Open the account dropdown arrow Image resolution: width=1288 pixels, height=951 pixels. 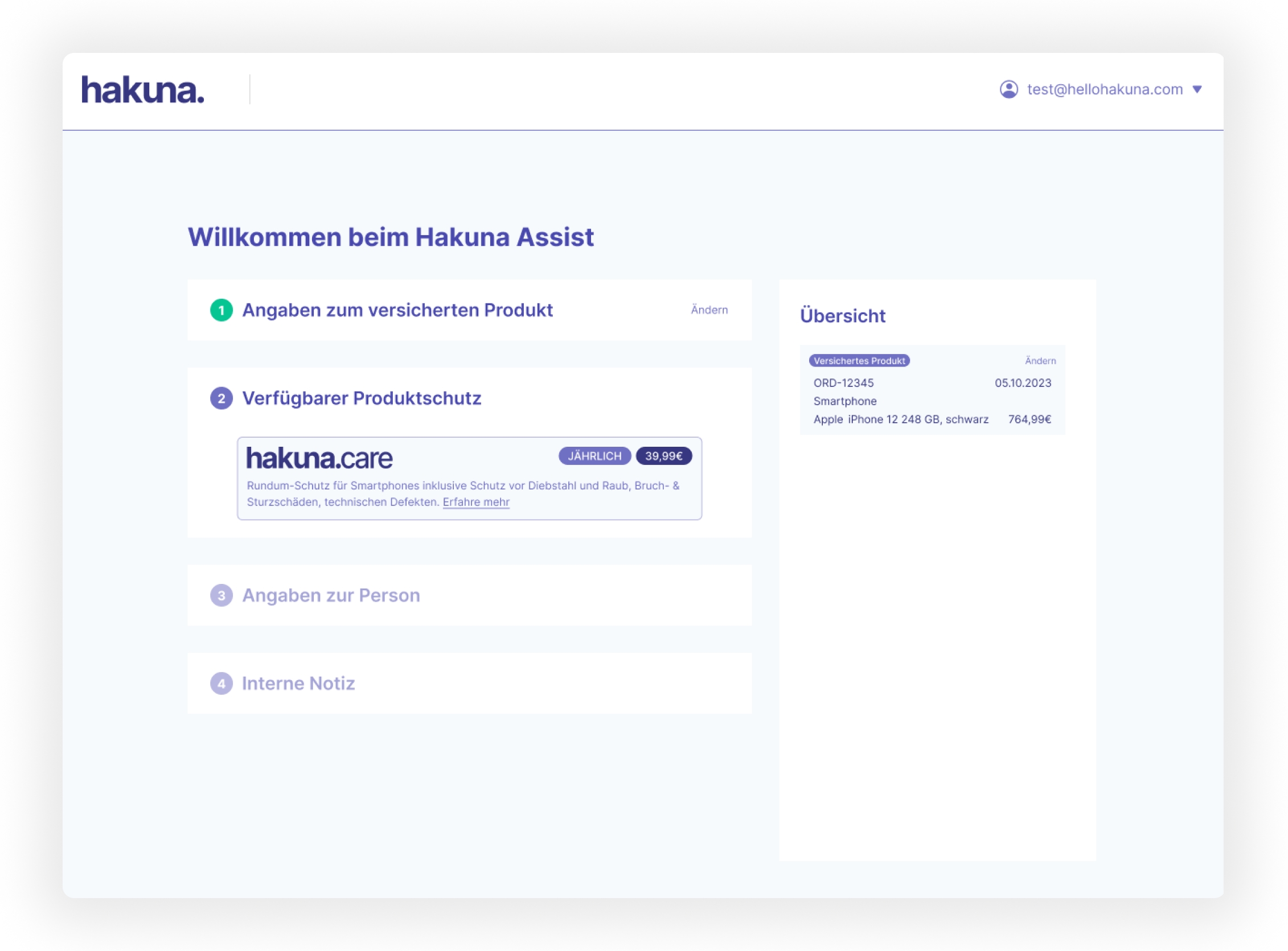tap(1197, 89)
